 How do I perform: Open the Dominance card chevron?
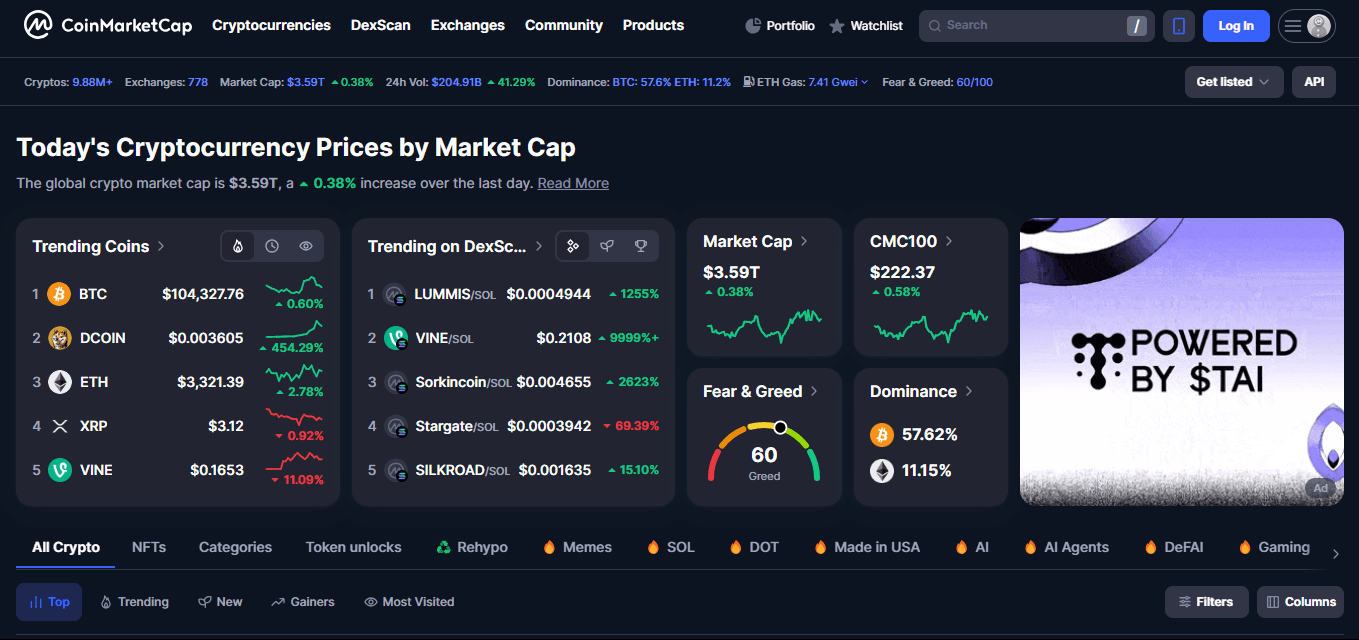coord(969,391)
